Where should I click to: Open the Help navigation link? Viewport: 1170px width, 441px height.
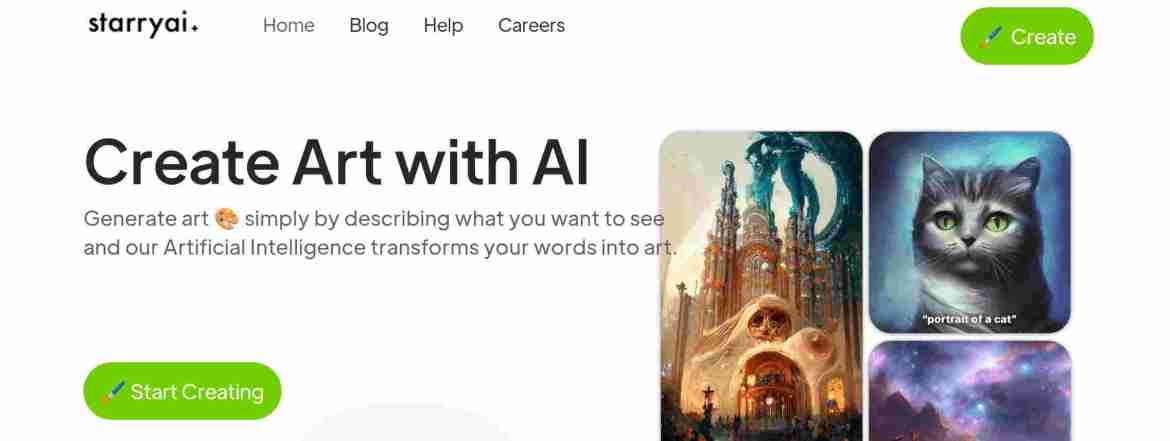pos(443,25)
